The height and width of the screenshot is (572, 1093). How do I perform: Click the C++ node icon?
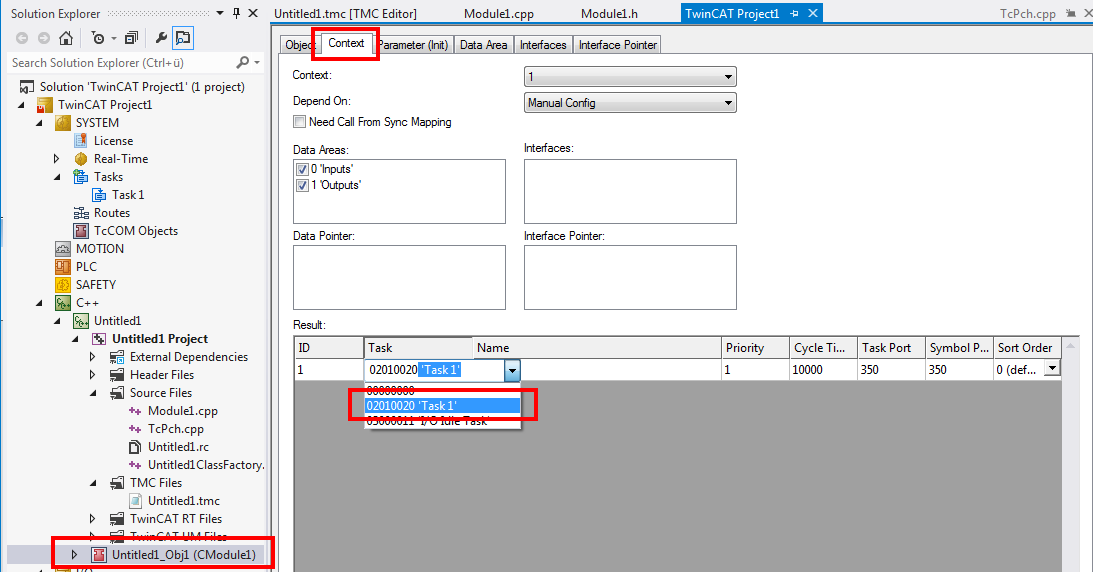click(63, 303)
